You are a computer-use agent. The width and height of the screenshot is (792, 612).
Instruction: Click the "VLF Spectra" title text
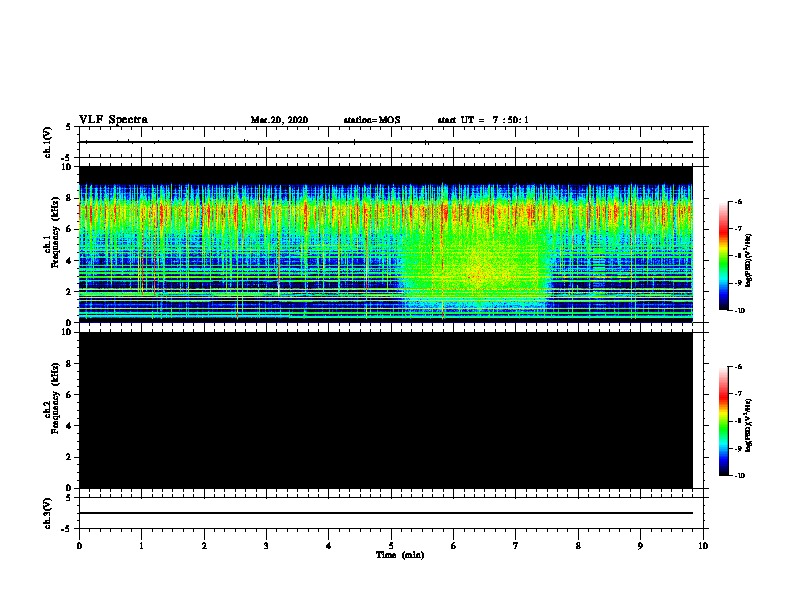113,120
